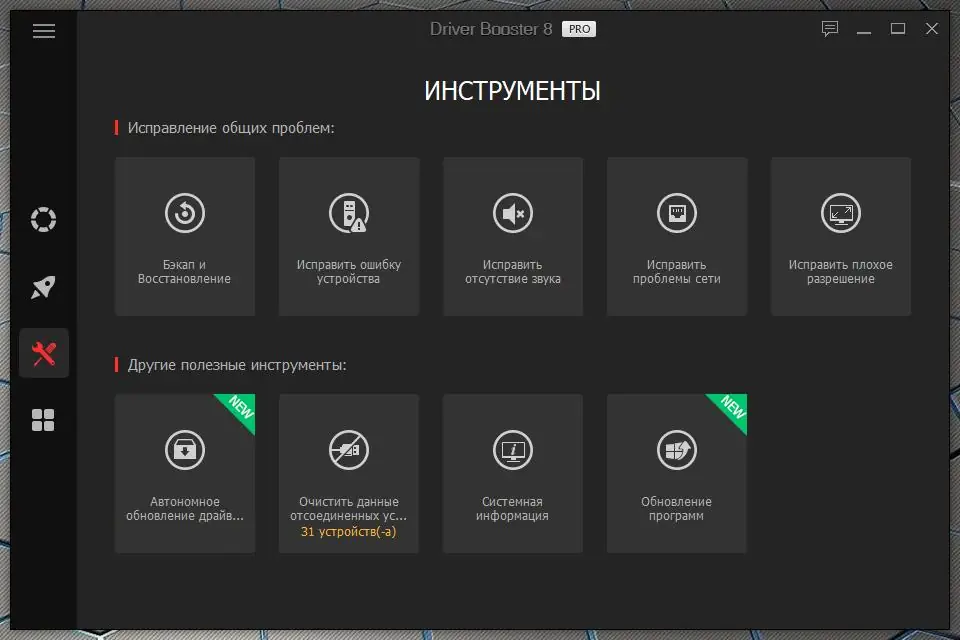Screen dimensions: 960x640
Task: Select the scan icon in the sidebar
Action: (43, 220)
